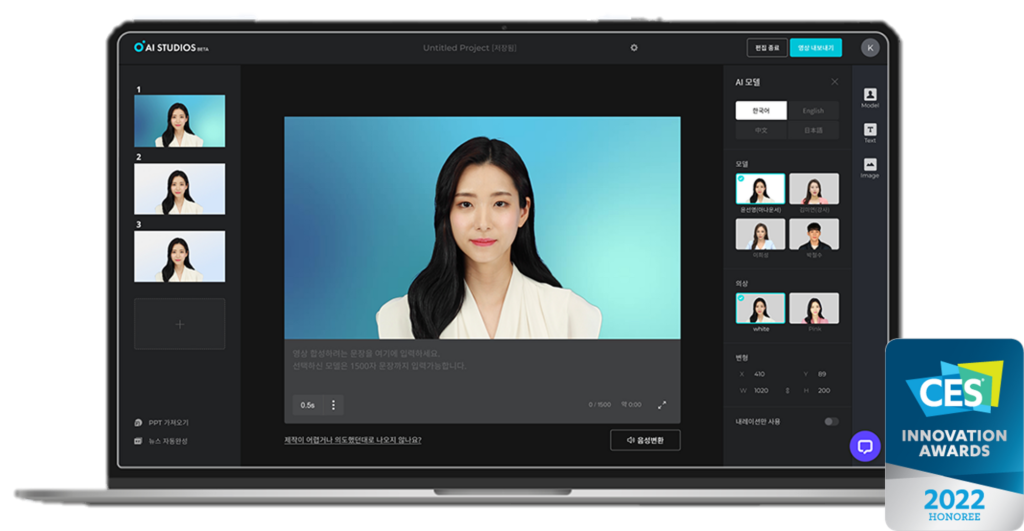Click the 편집 종료 button
The height and width of the screenshot is (531, 1024).
pos(767,48)
